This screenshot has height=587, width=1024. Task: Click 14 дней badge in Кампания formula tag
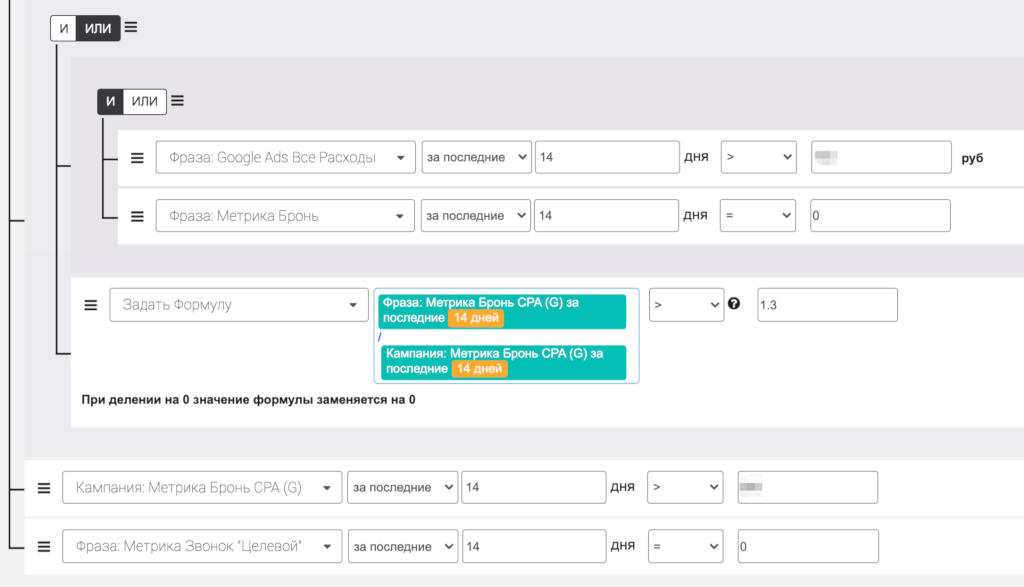479,369
